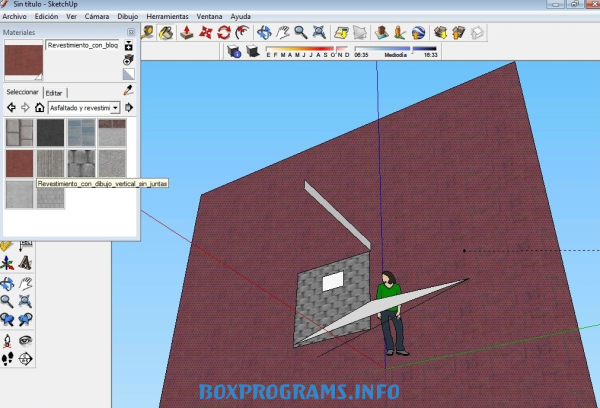Choose the blue tile material thumbnail
This screenshot has width=600, height=408.
(81, 132)
